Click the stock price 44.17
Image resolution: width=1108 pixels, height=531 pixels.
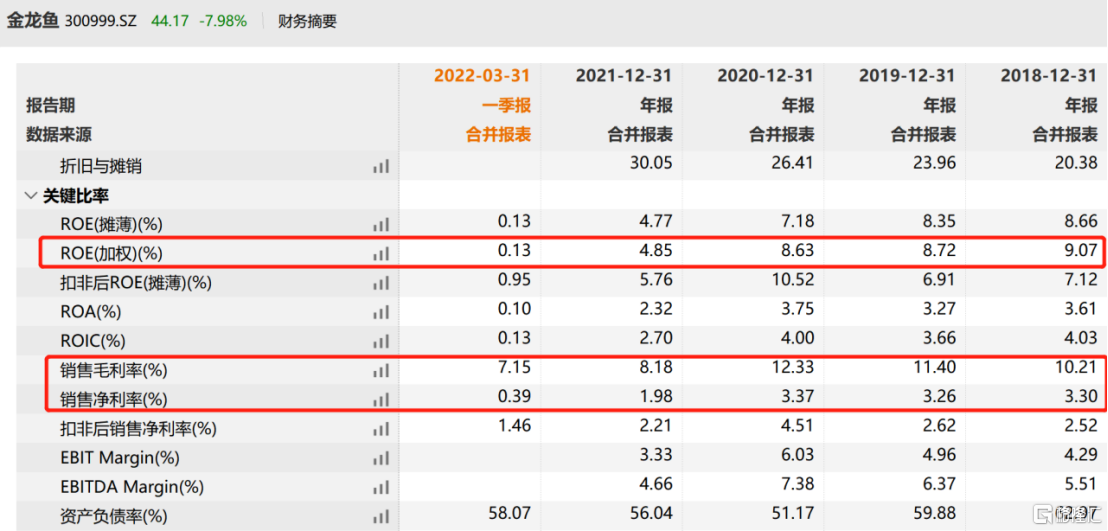[170, 21]
